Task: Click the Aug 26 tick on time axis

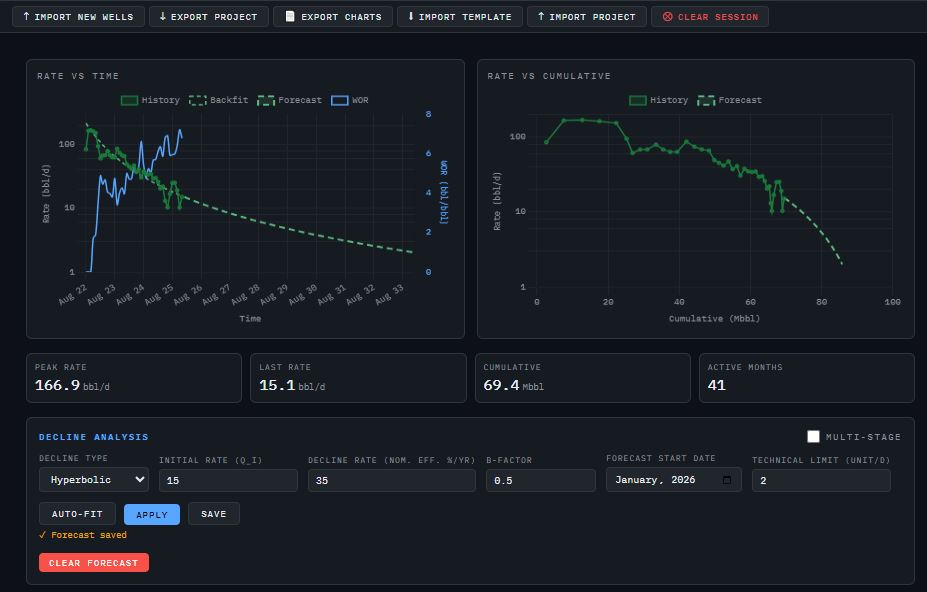Action: [188, 295]
